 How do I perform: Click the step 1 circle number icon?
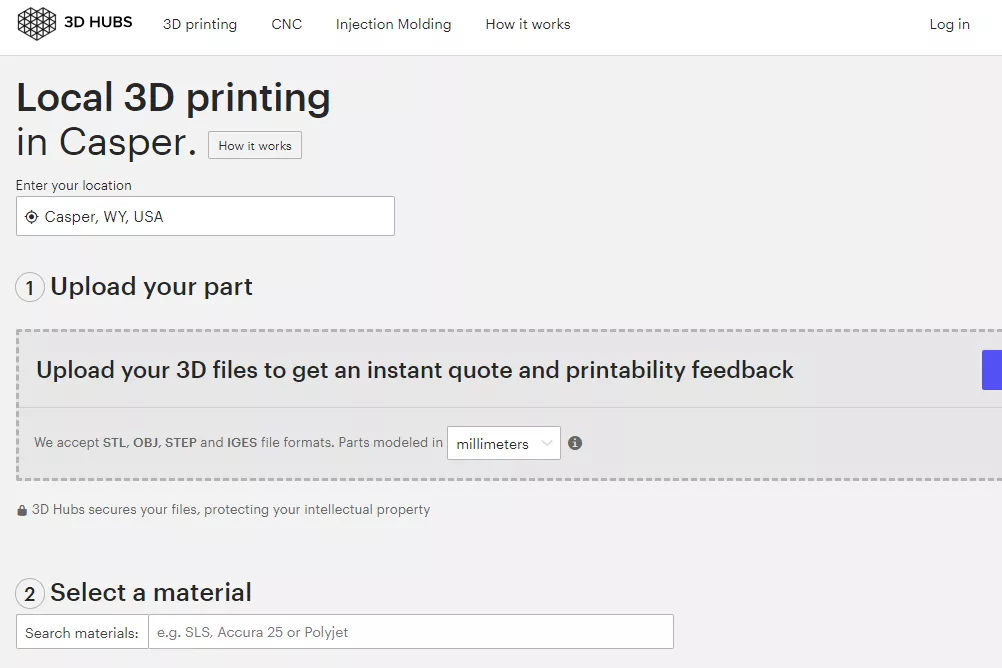[x=30, y=288]
